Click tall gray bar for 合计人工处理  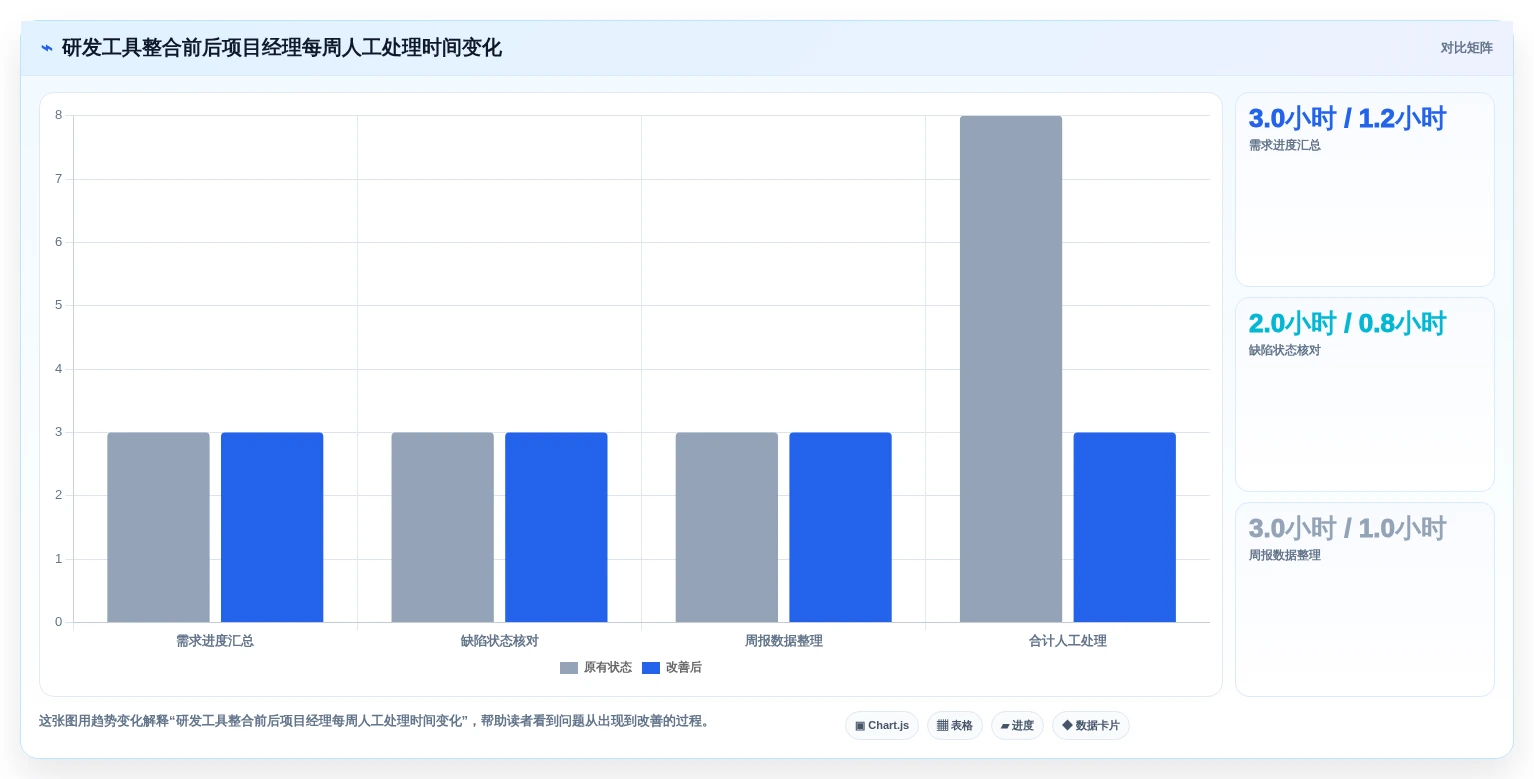coord(1011,369)
